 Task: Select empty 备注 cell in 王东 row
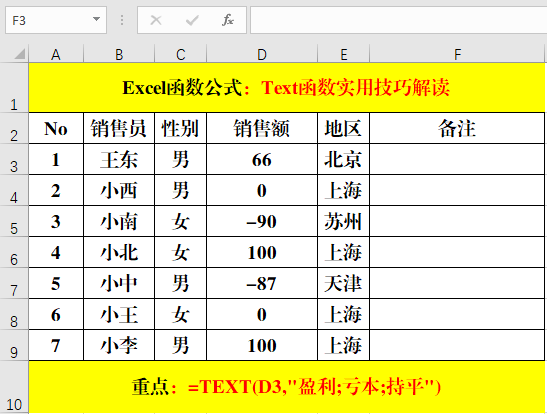click(457, 159)
